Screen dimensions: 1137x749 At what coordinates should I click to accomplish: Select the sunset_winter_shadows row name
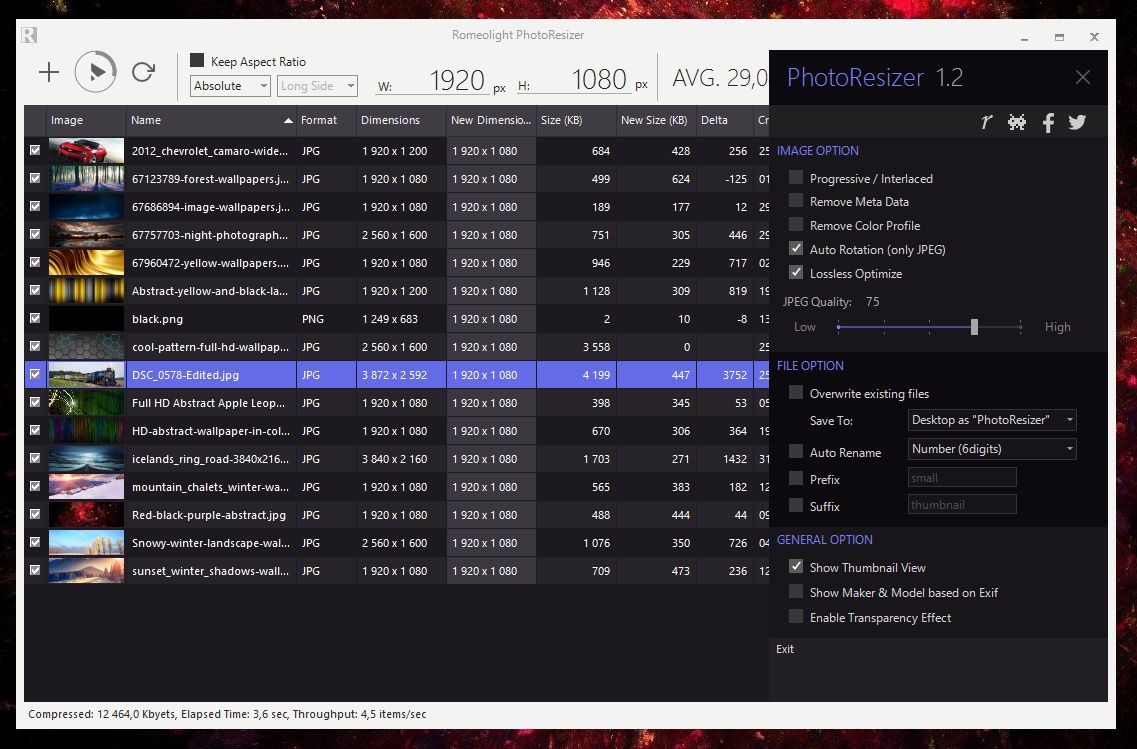point(210,571)
